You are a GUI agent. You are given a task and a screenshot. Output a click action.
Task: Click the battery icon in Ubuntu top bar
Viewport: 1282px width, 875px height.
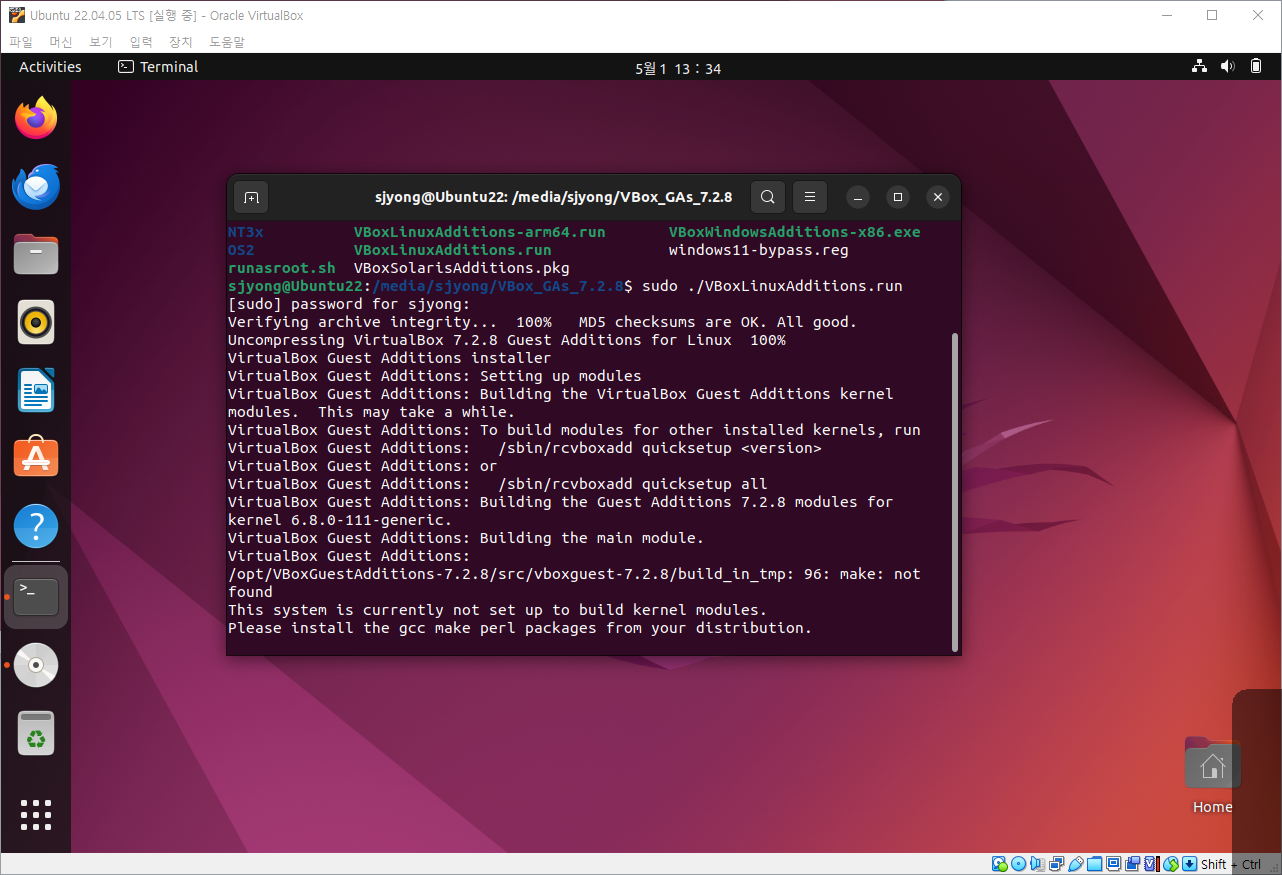click(x=1256, y=67)
